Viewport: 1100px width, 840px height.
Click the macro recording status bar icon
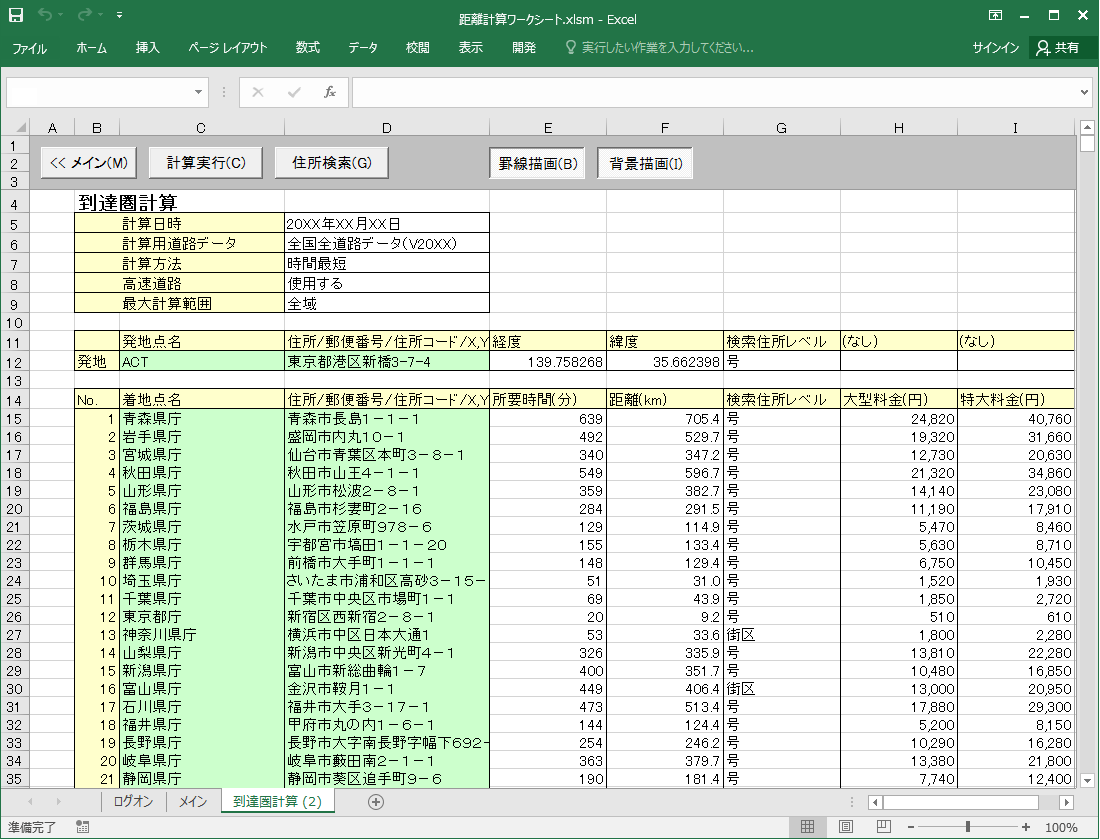(82, 827)
